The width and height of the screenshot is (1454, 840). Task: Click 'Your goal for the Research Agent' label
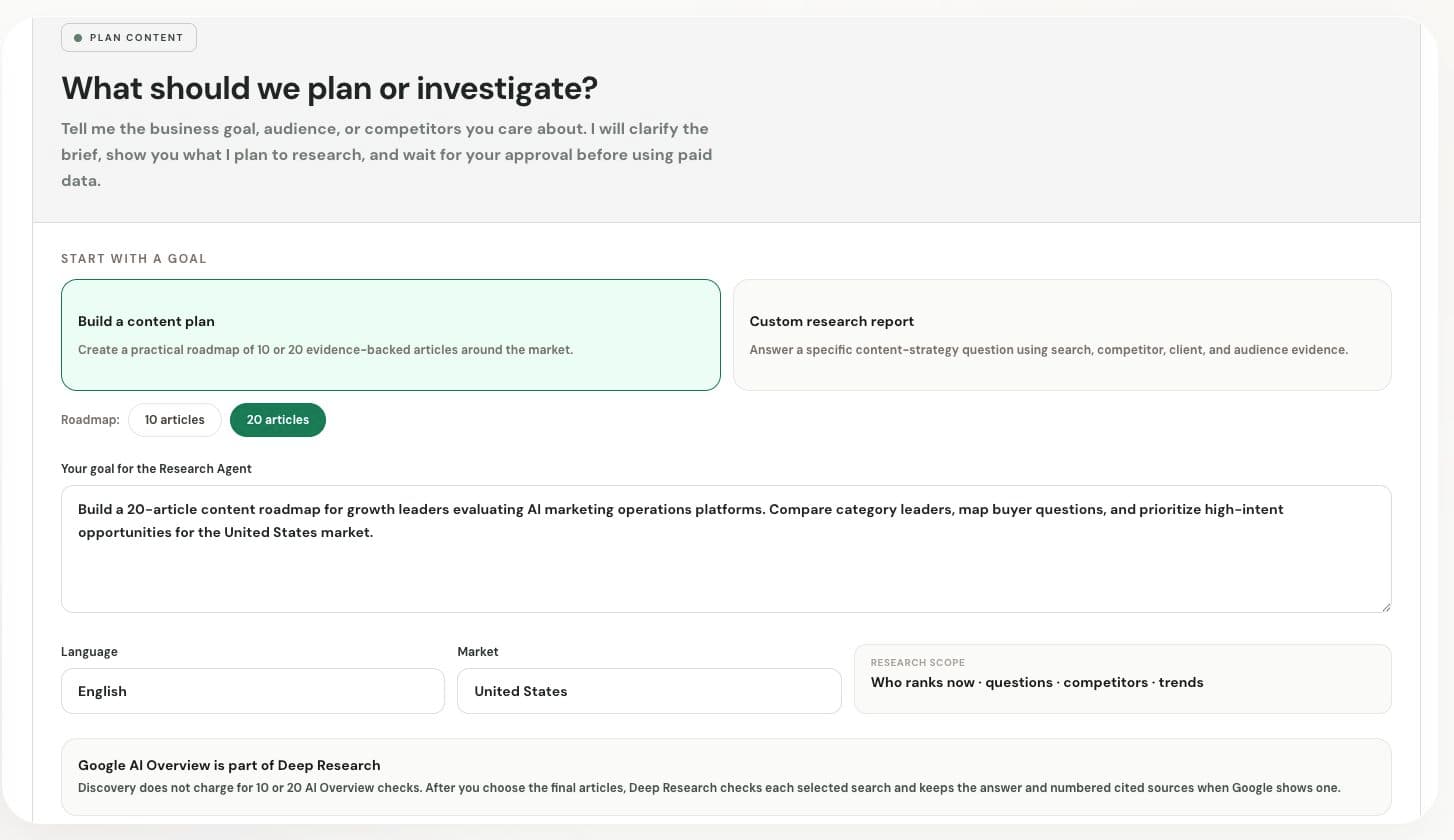[156, 469]
